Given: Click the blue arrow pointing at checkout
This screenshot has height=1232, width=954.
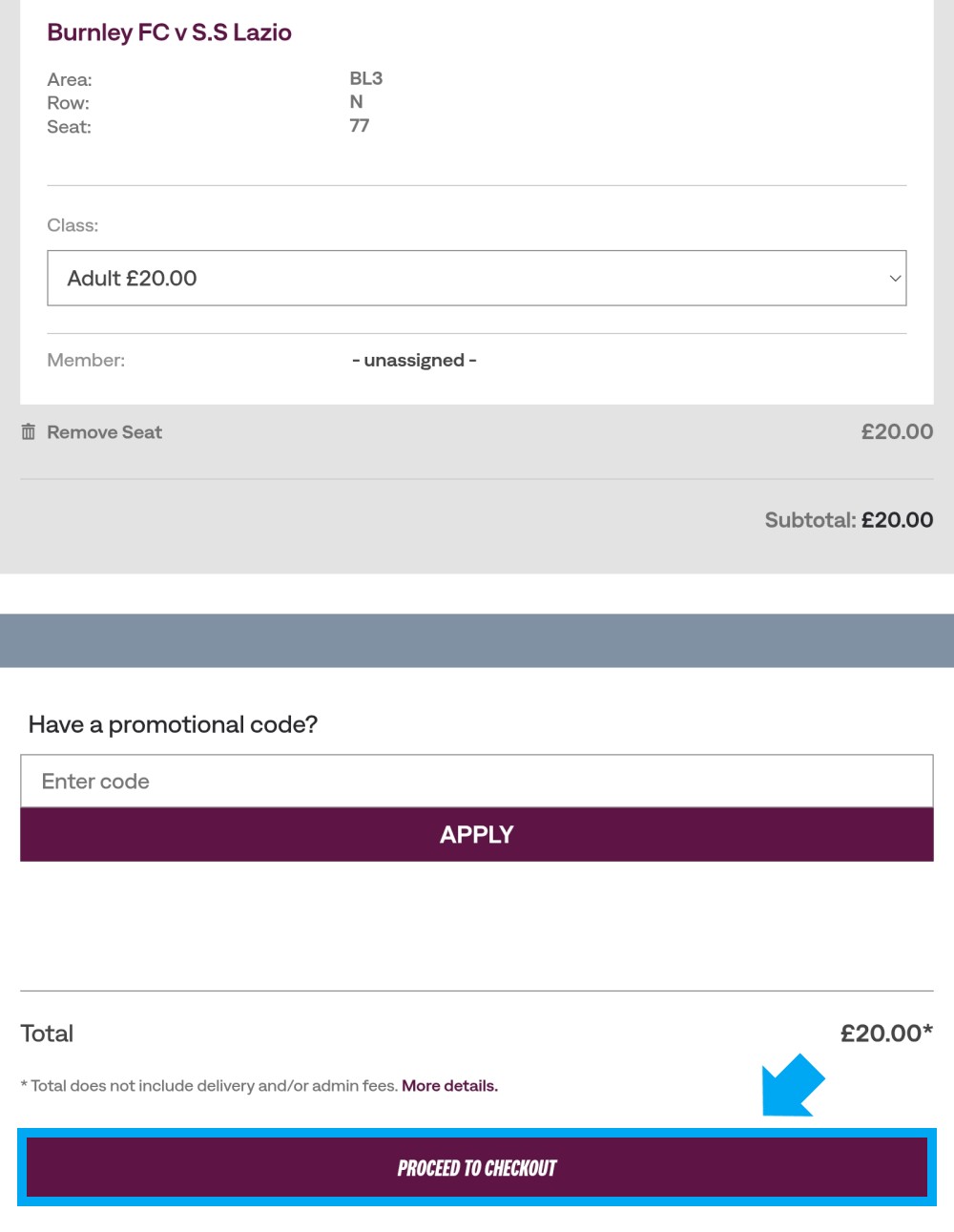Looking at the screenshot, I should 793,1085.
